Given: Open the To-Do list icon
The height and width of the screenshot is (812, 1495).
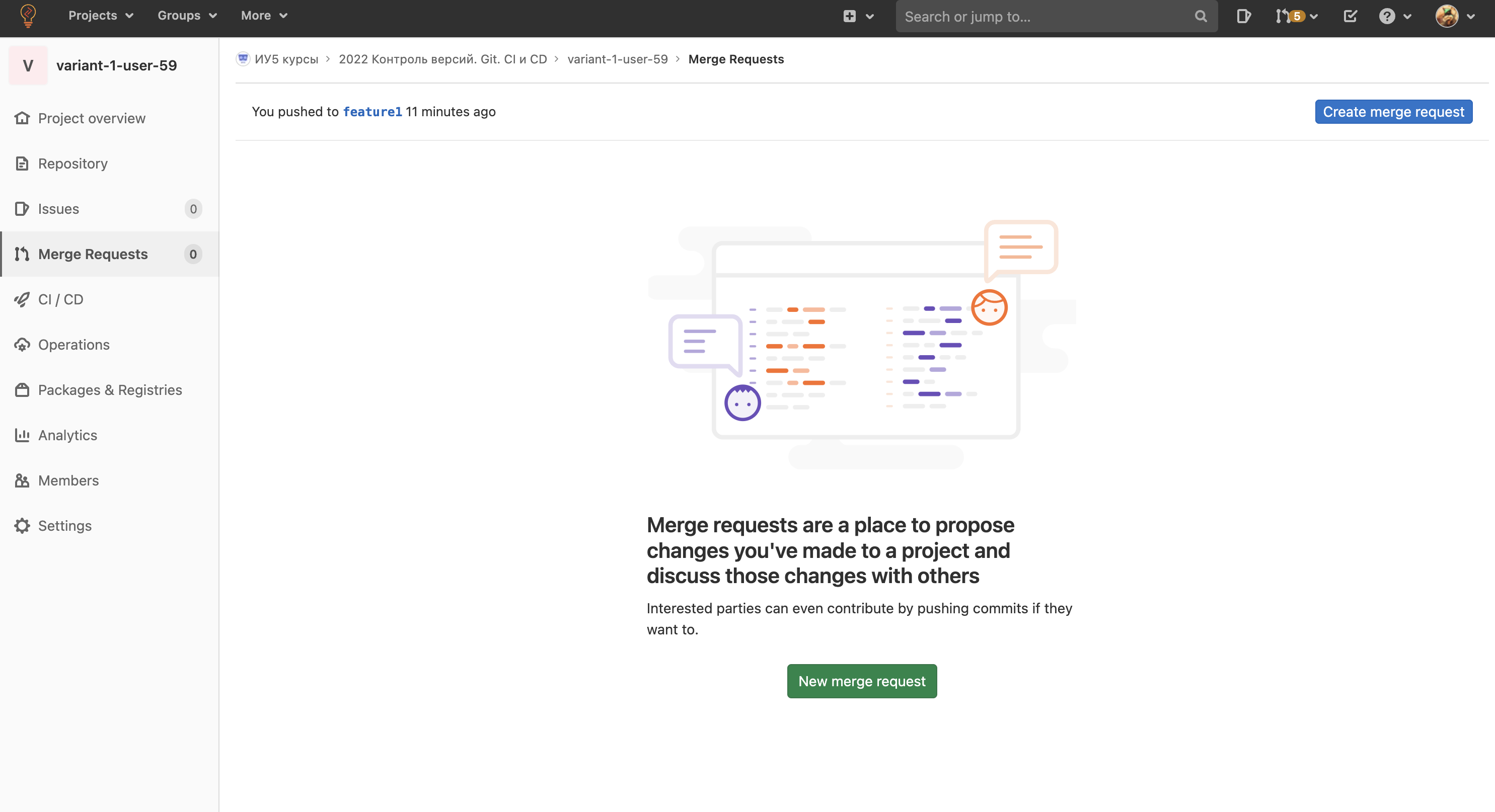Looking at the screenshot, I should click(1350, 16).
